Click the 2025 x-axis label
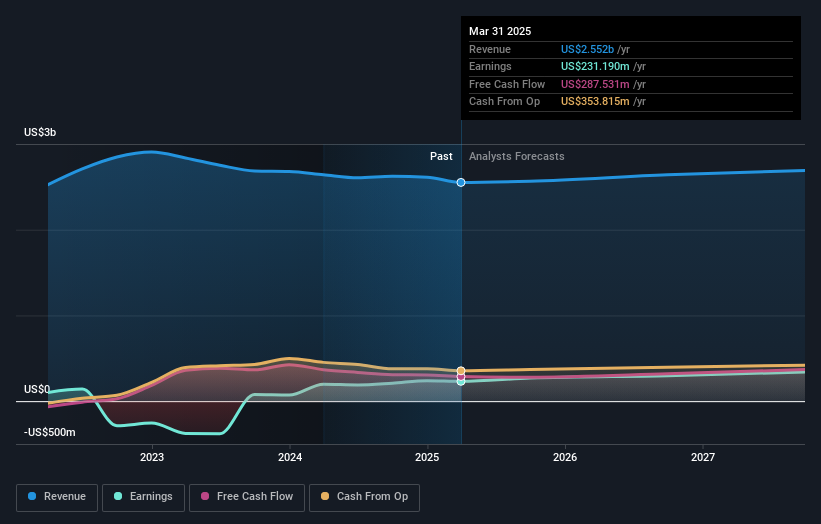This screenshot has width=821, height=524. pos(427,457)
